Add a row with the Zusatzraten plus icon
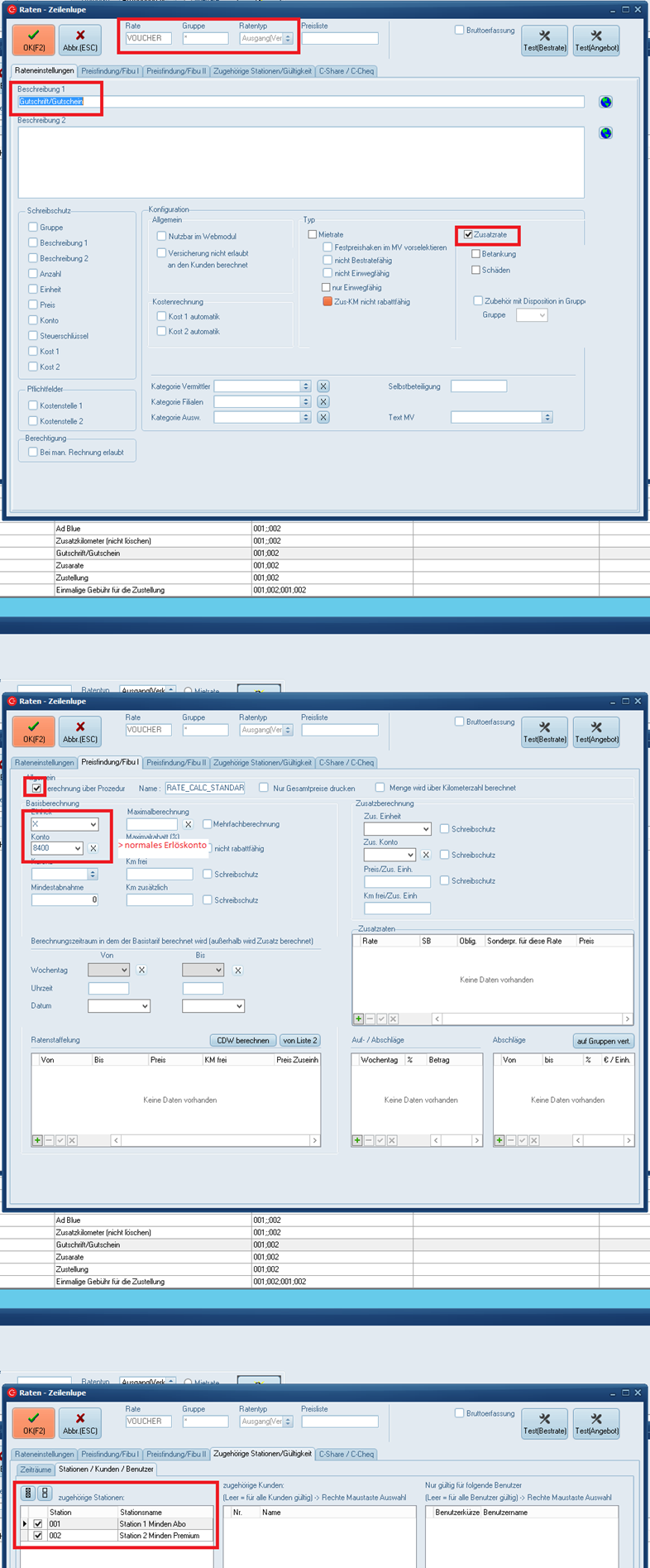This screenshot has height=1568, width=650. 358,1019
